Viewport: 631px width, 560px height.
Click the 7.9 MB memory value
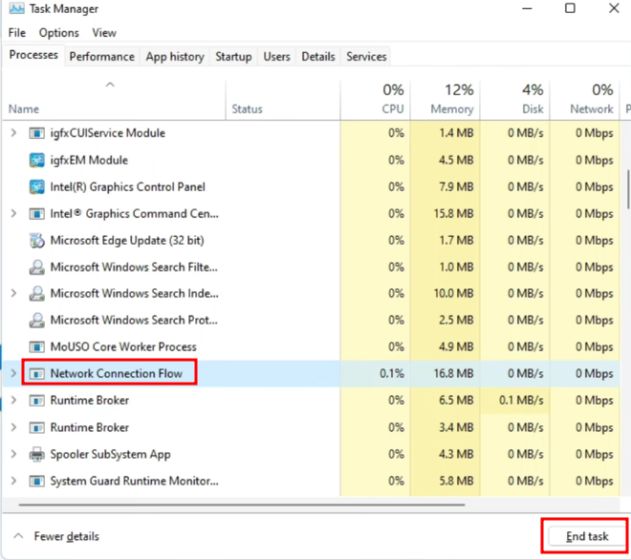(456, 187)
